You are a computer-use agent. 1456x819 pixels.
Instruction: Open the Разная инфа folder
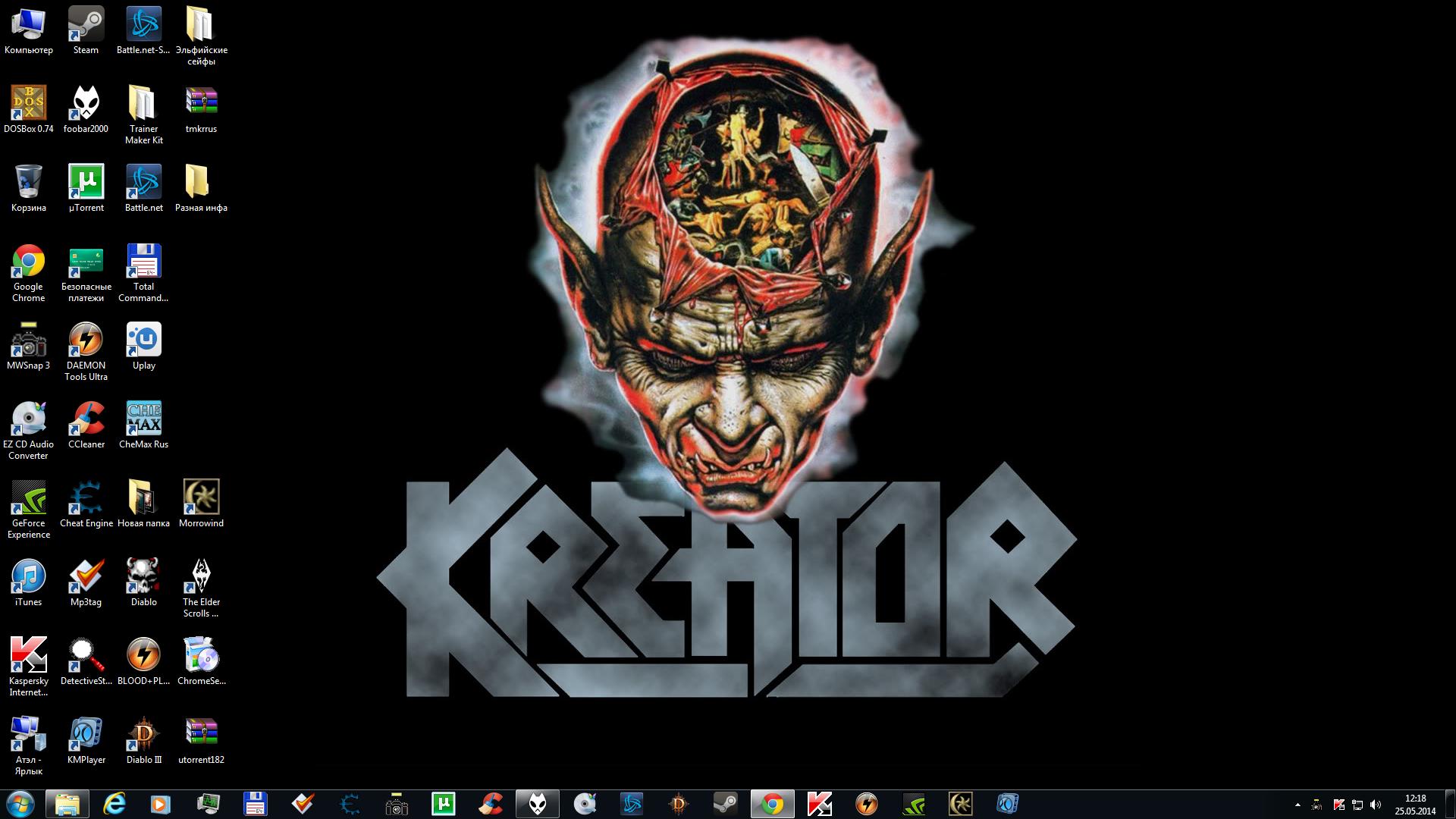[201, 190]
